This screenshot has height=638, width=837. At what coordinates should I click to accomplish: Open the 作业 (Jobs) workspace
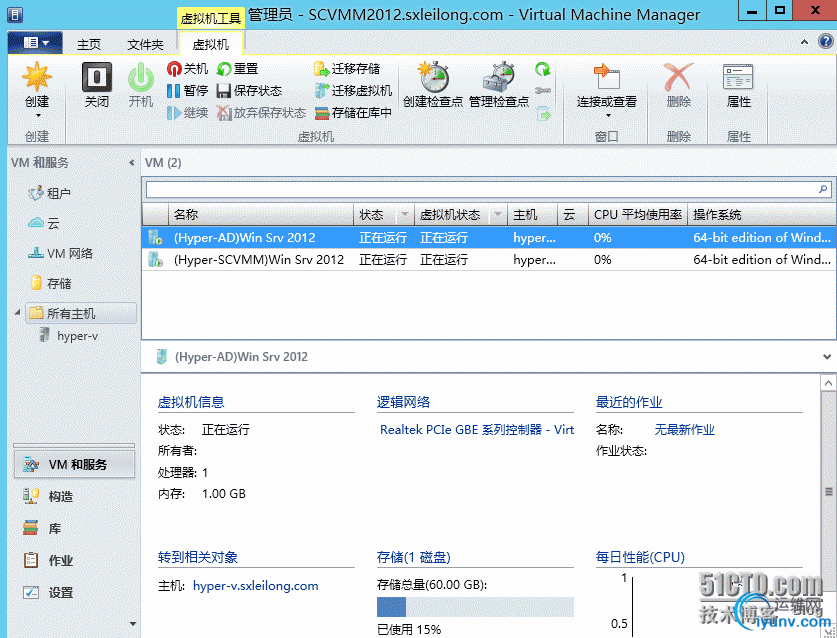click(74, 561)
